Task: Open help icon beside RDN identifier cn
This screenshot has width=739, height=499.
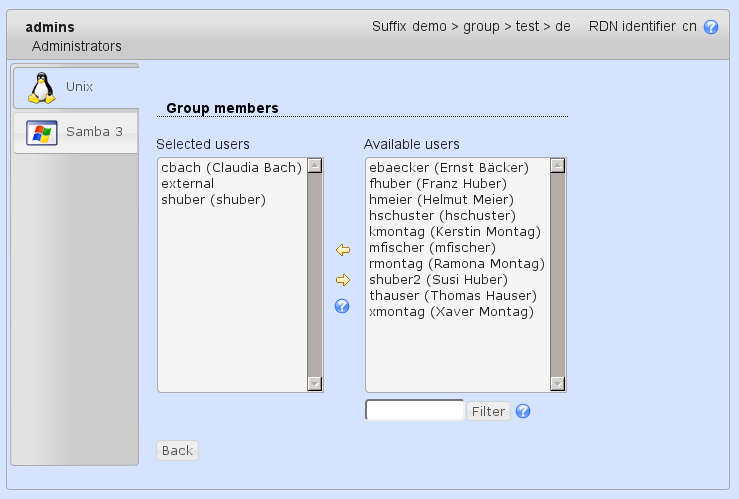Action: 711,27
